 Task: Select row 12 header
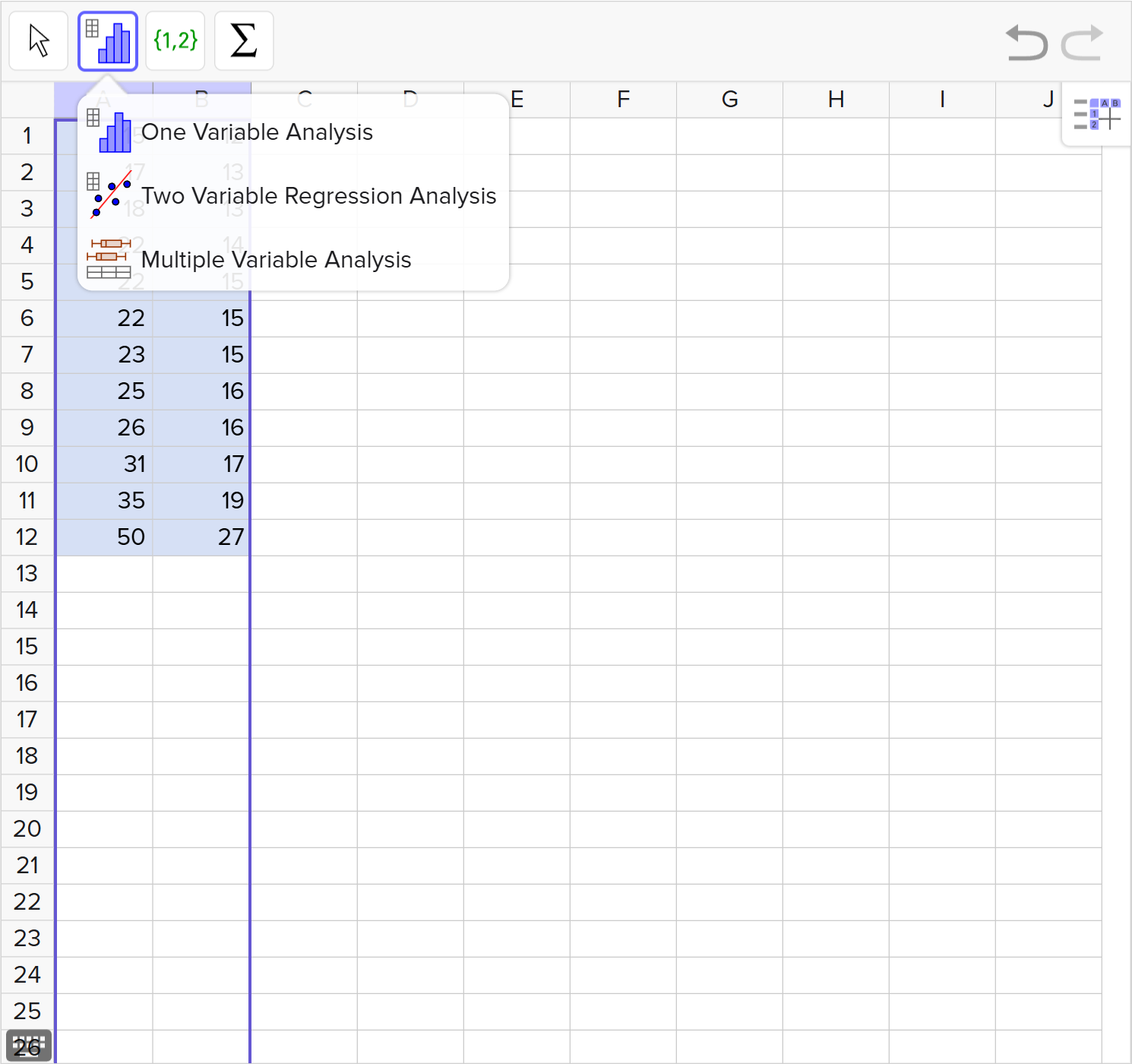tap(27, 537)
